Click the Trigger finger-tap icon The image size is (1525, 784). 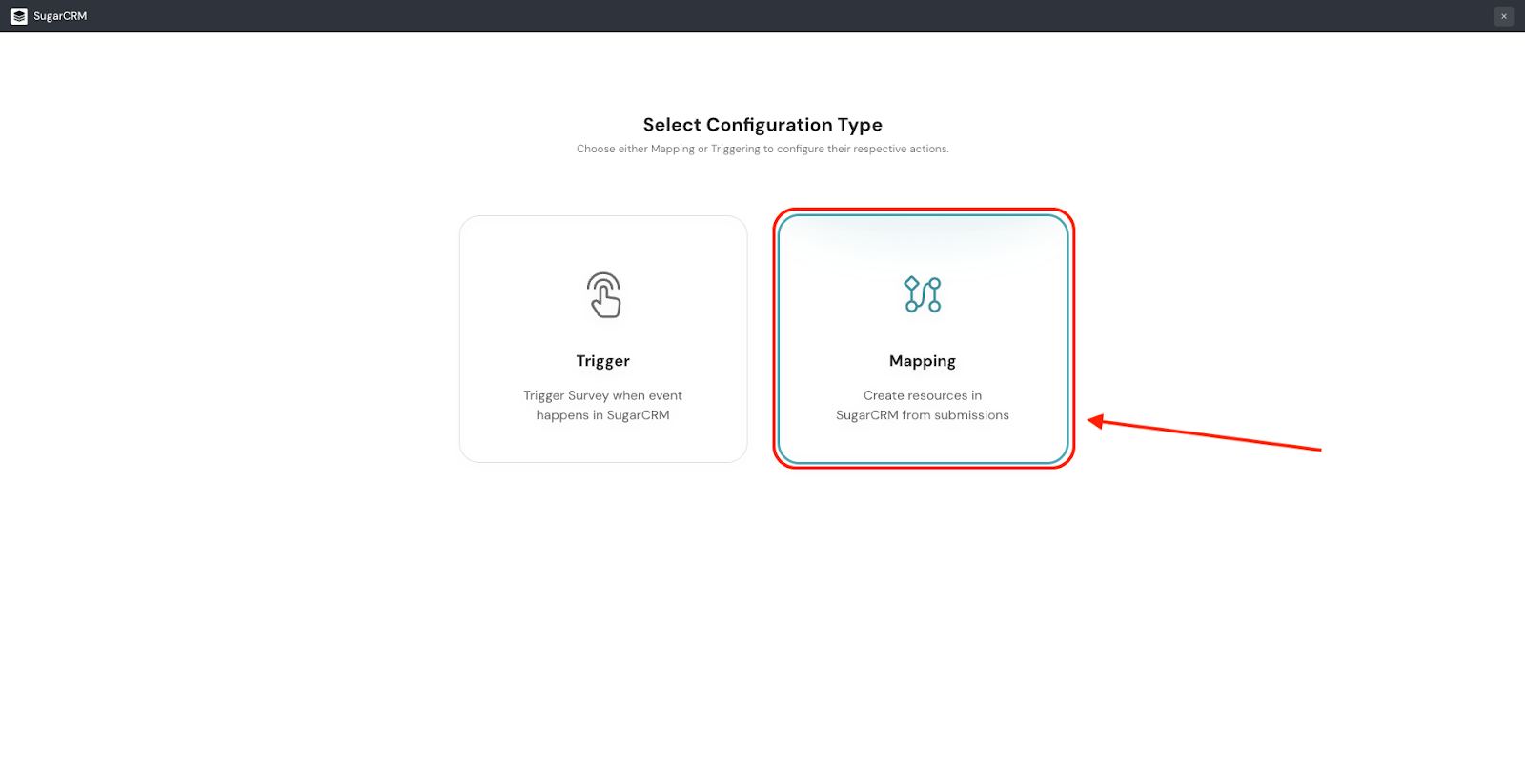[603, 295]
